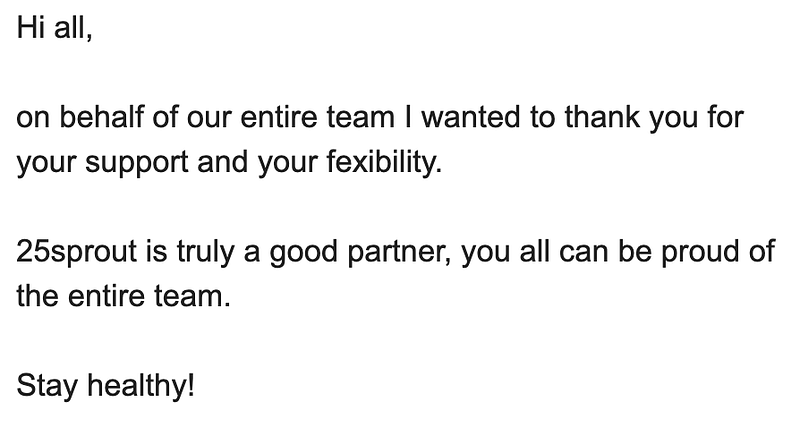
Task: Click the greeting 'Hi all,'
Action: [x=54, y=27]
